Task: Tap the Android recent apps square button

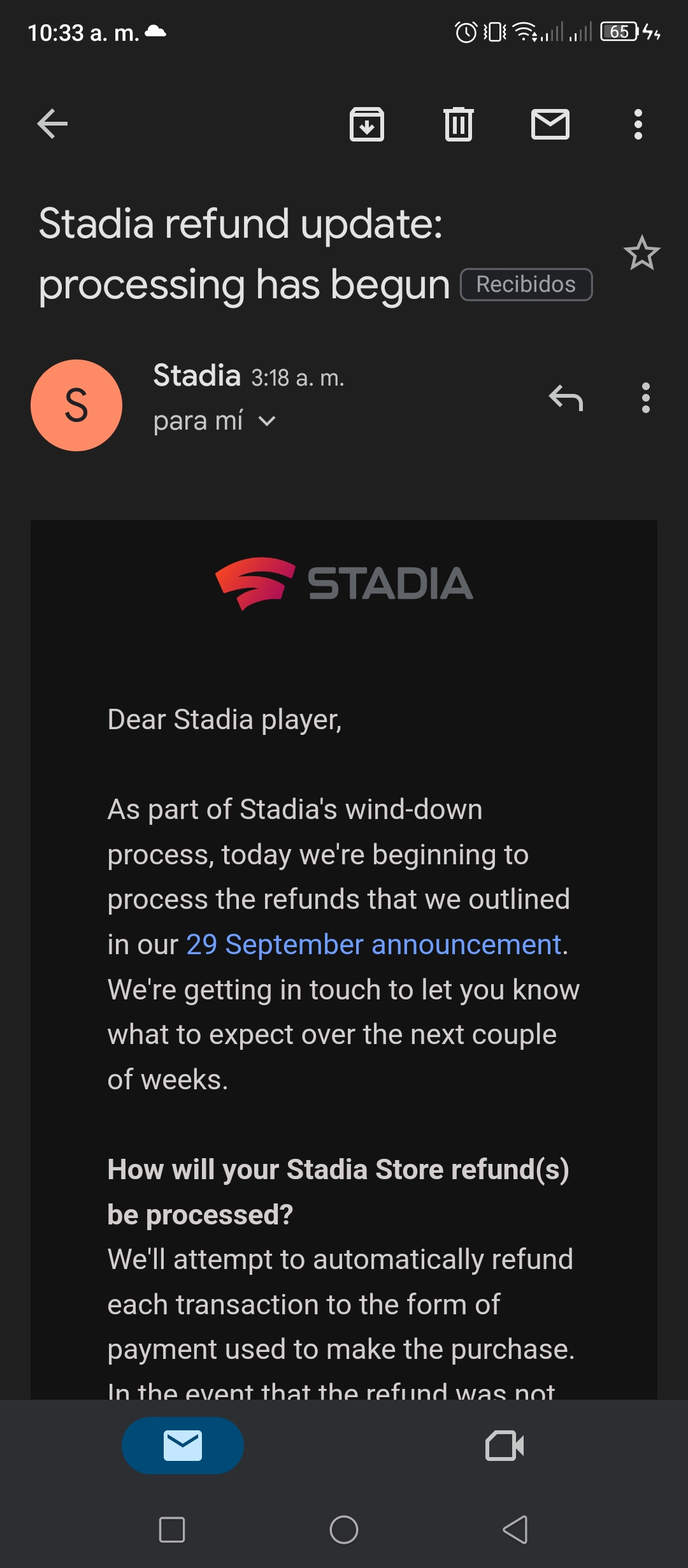Action: tap(172, 1529)
